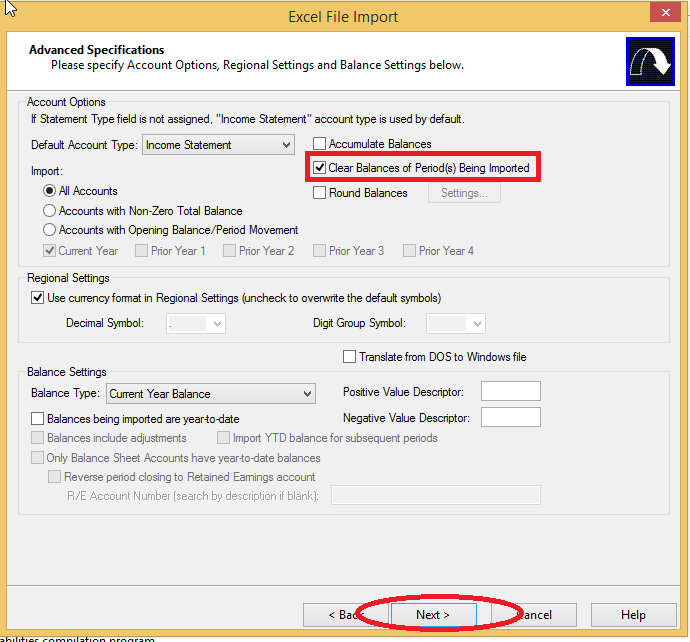Close the Excel File Import dialog
This screenshot has width=690, height=642.
[663, 14]
